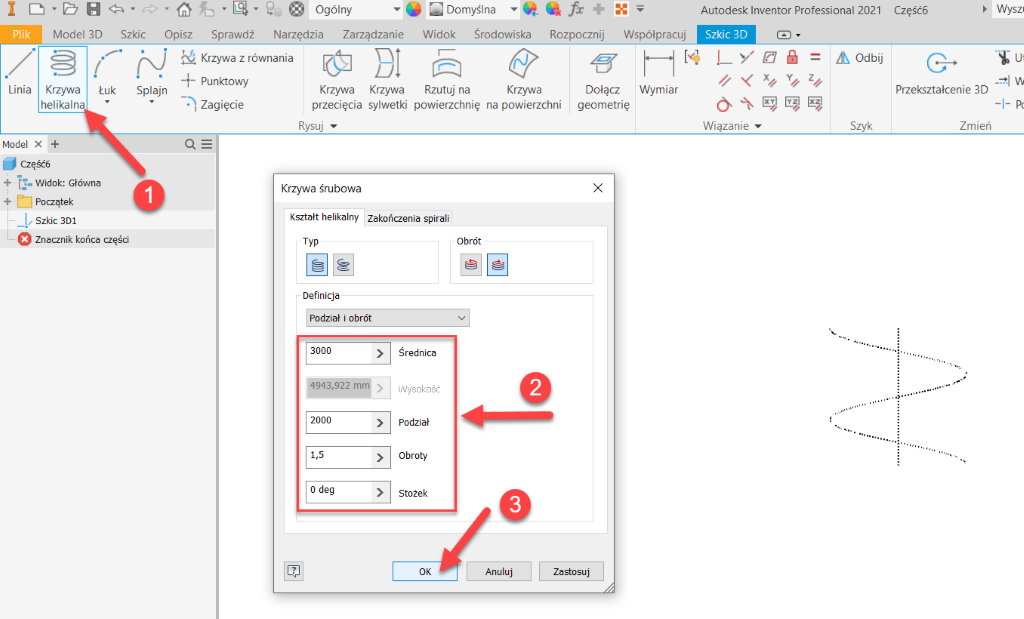The width and height of the screenshot is (1024, 619).
Task: Click the Zastosuj button
Action: 571,571
